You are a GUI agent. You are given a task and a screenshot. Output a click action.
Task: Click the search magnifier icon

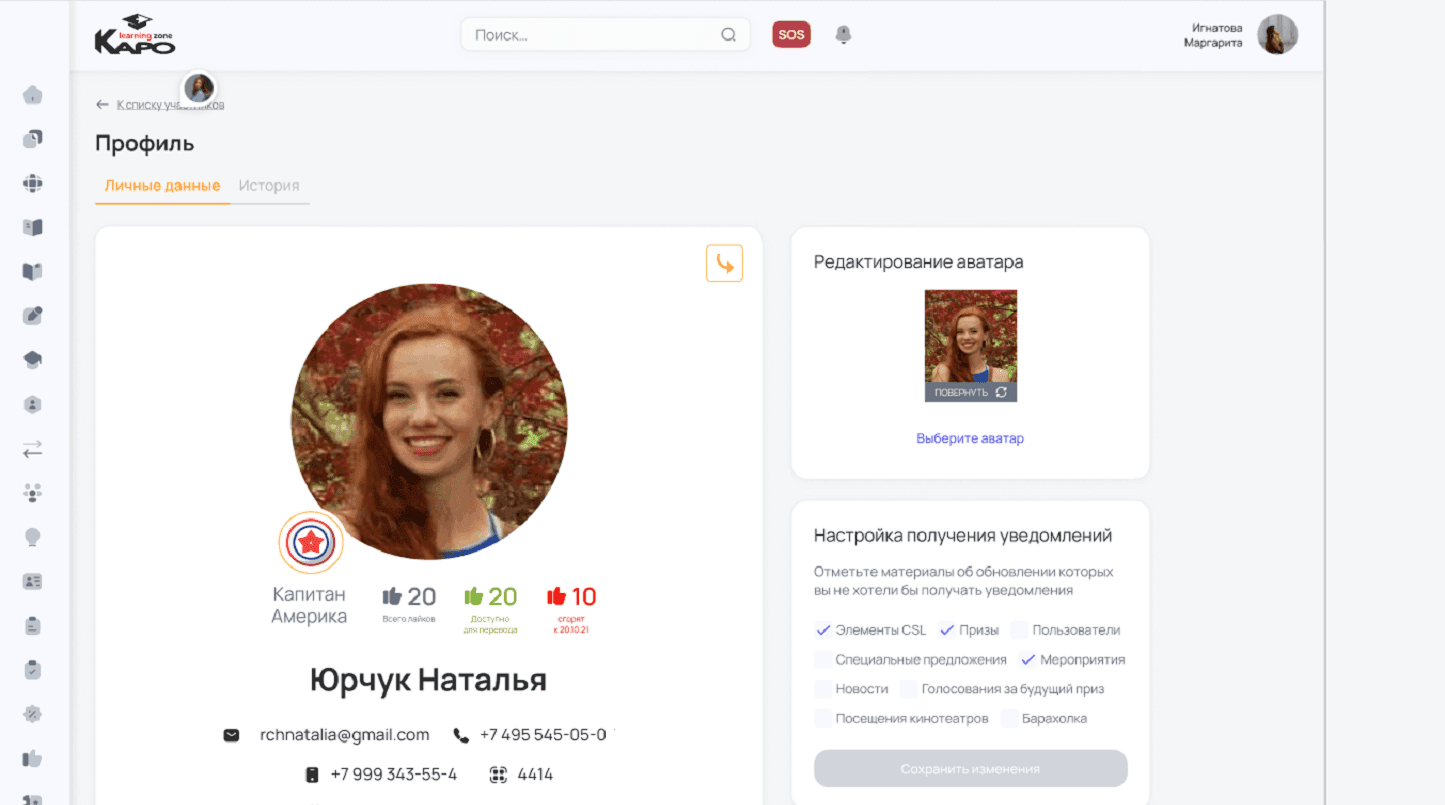tap(728, 35)
